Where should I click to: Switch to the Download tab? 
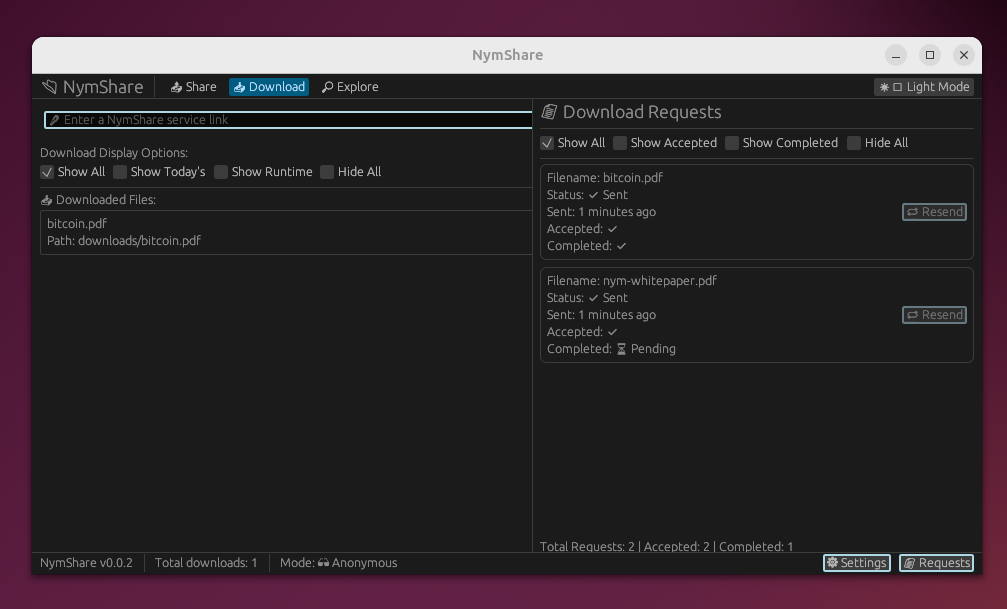click(x=269, y=87)
